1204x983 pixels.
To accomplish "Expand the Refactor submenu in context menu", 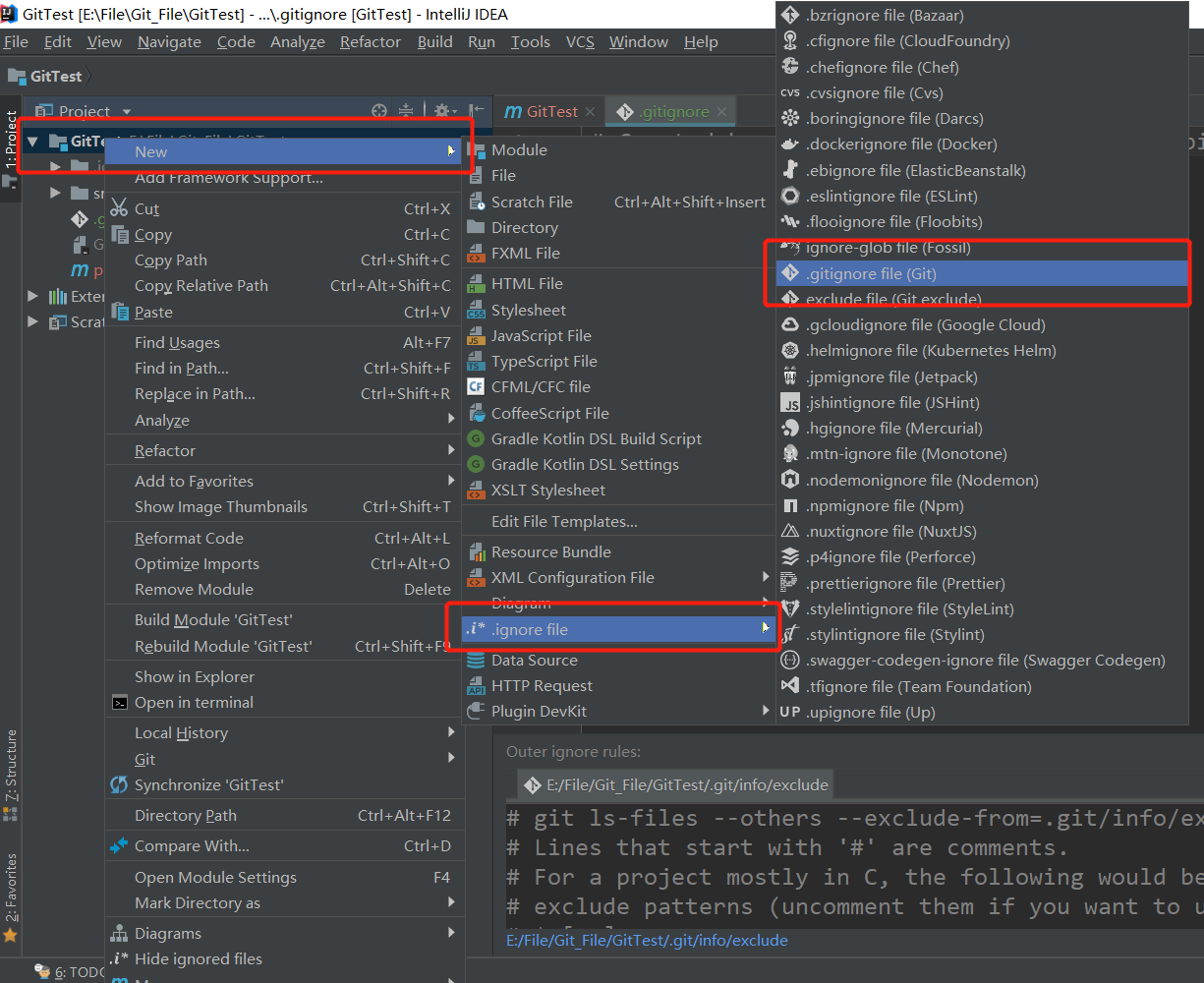I will tap(452, 450).
